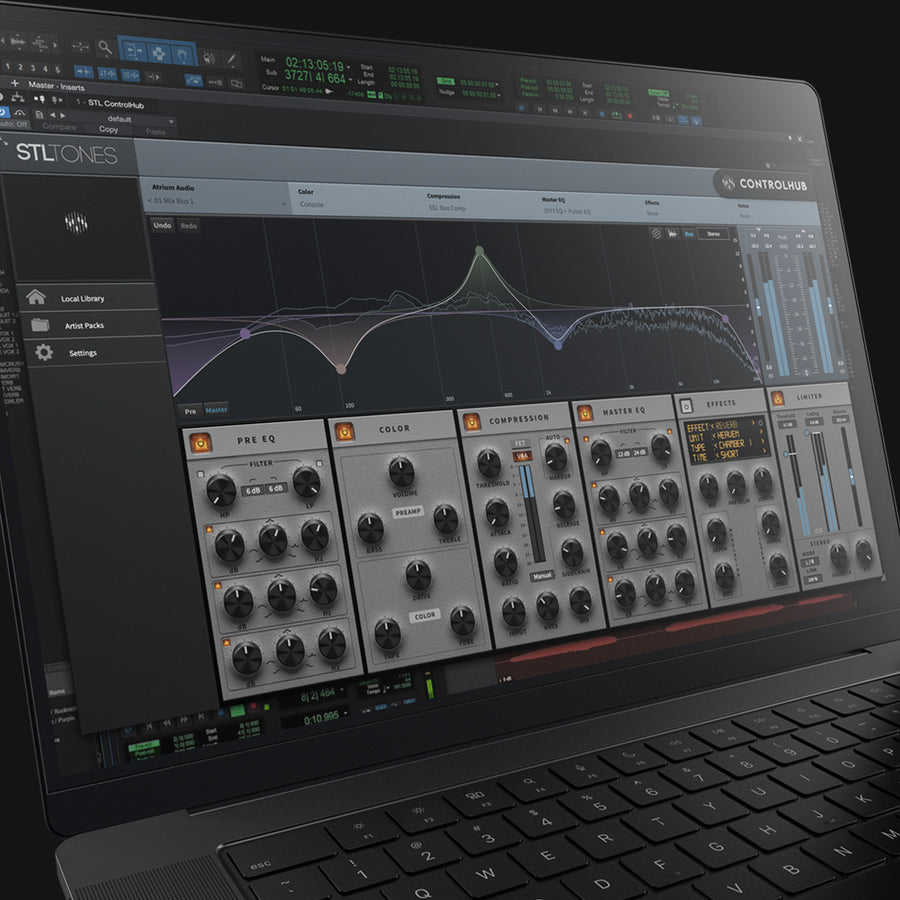Viewport: 900px width, 900px height.
Task: Toggle the Pre EQ power button
Action: (x=200, y=440)
